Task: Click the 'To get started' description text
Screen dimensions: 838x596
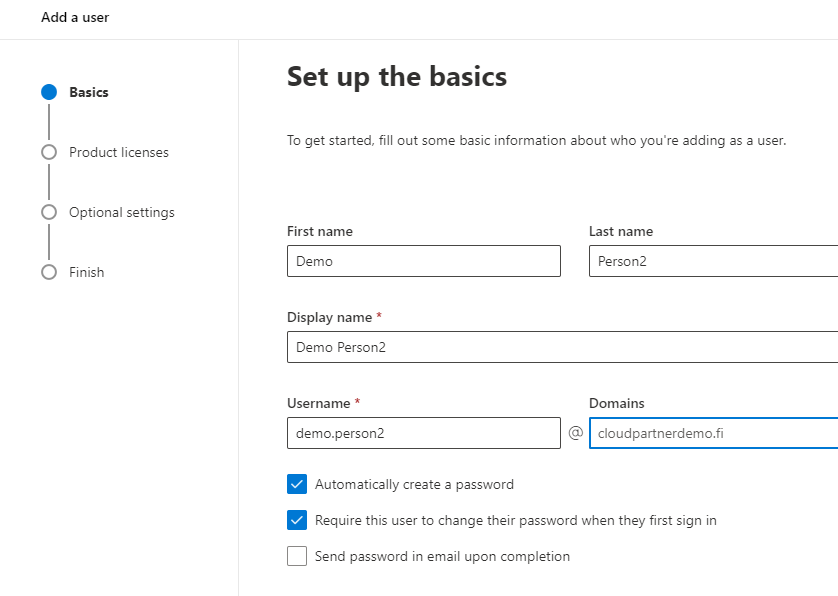Action: 536,141
